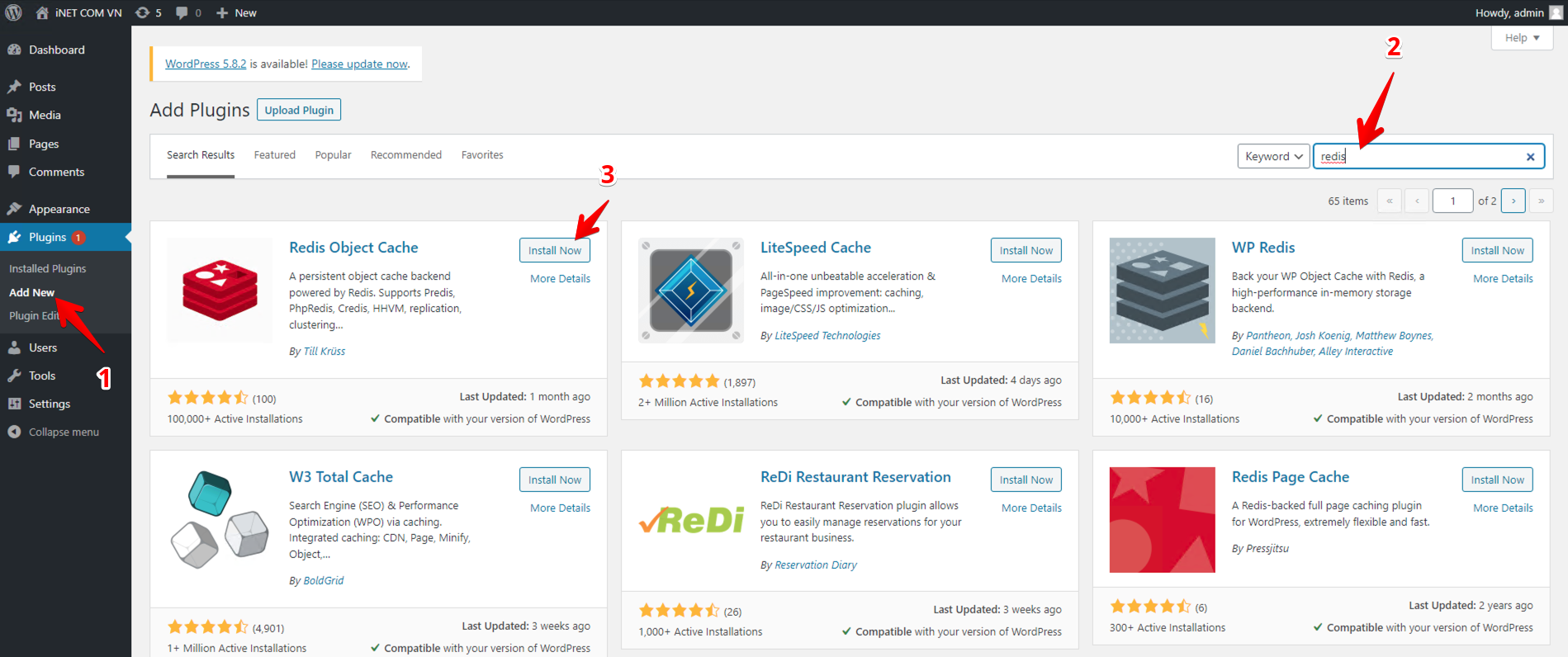1568x657 pixels.
Task: Open the Keyword search type dropdown
Action: point(1273,156)
